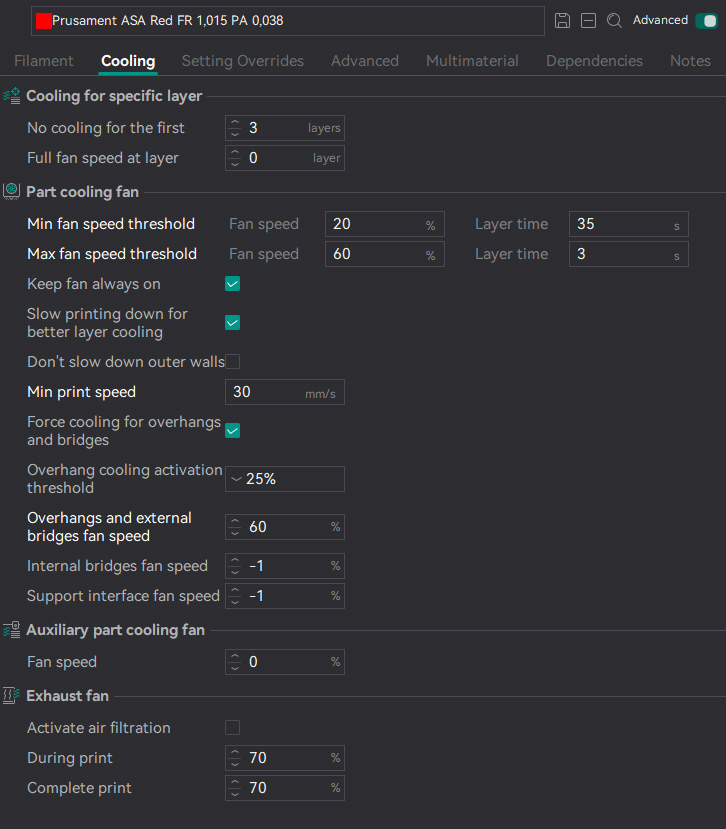Click the red filament color swatch
726x829 pixels.
coord(43,21)
